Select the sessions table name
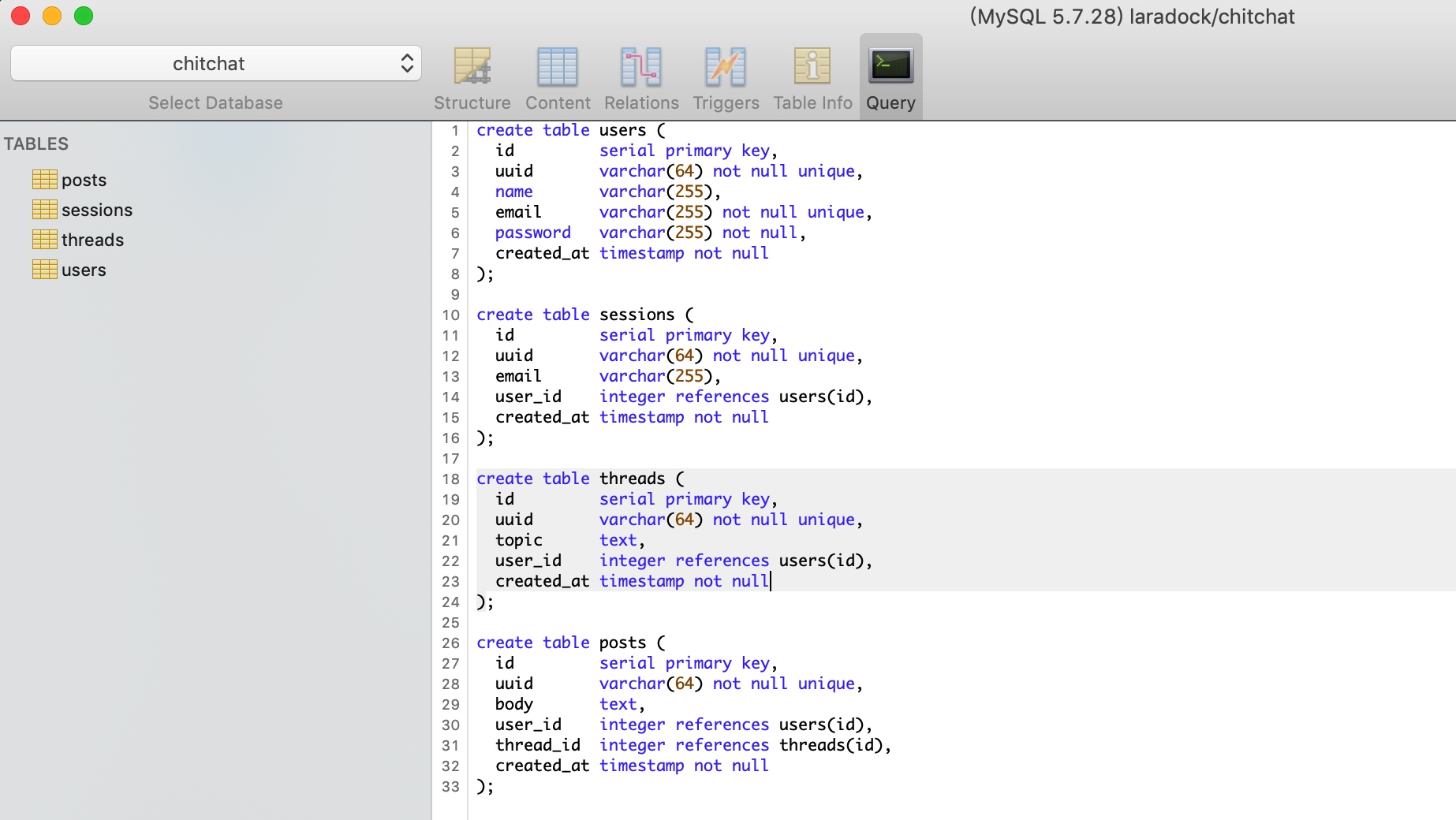Image resolution: width=1456 pixels, height=820 pixels. pos(97,211)
